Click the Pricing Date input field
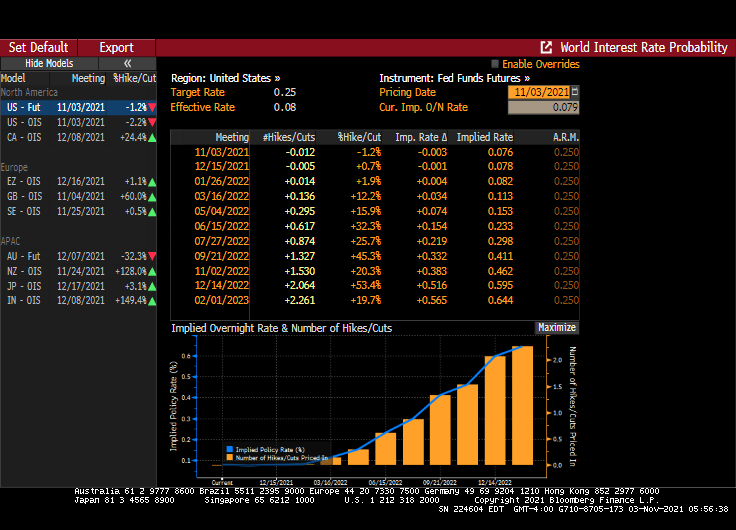This screenshot has height=530, width=736. 538,92
